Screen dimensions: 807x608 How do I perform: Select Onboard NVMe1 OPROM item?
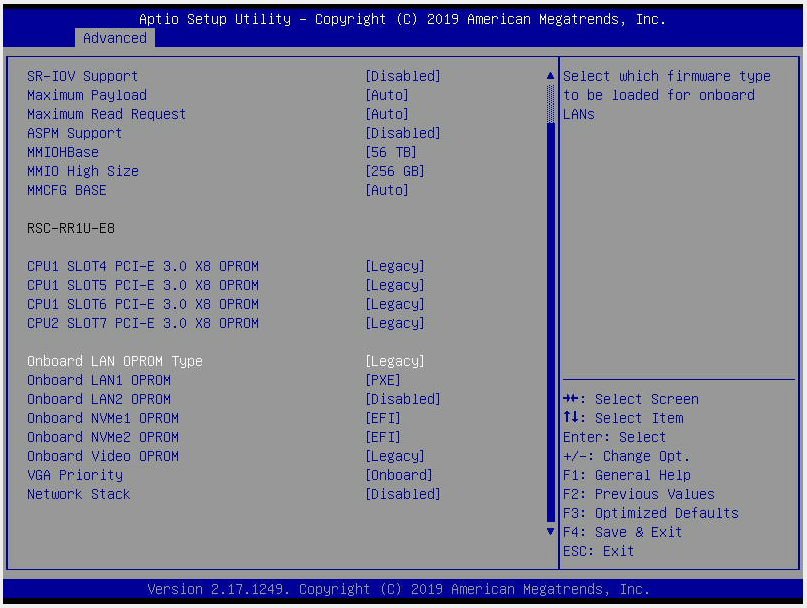pyautogui.click(x=103, y=418)
